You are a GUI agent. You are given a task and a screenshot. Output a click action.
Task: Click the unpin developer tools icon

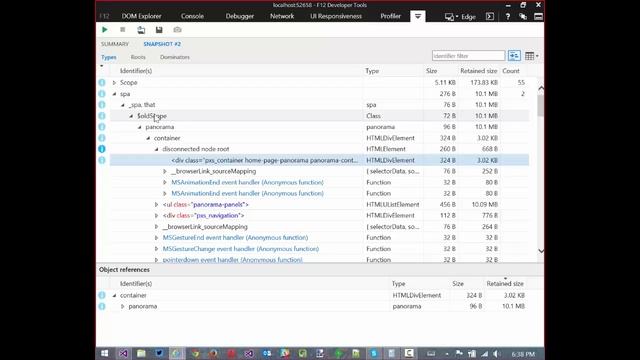538,16
